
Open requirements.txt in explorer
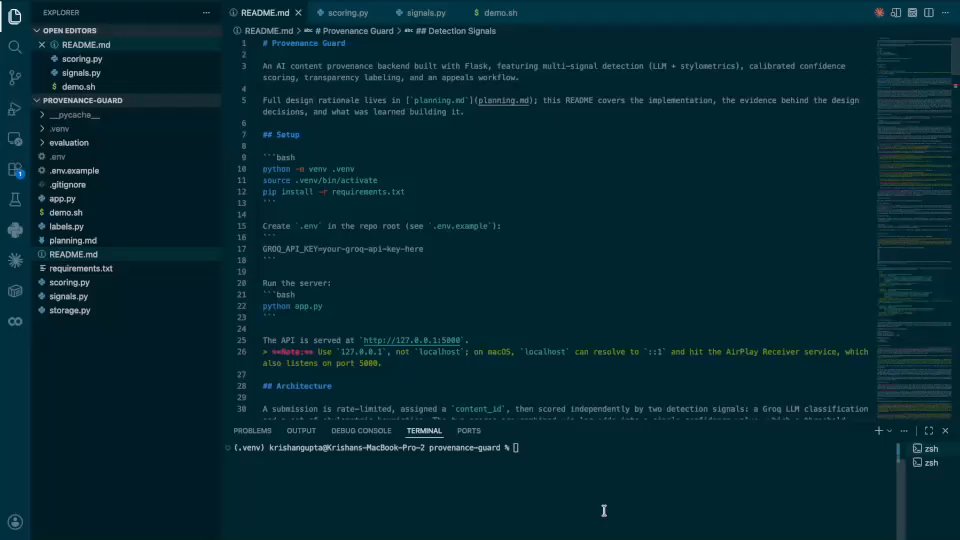(80, 269)
